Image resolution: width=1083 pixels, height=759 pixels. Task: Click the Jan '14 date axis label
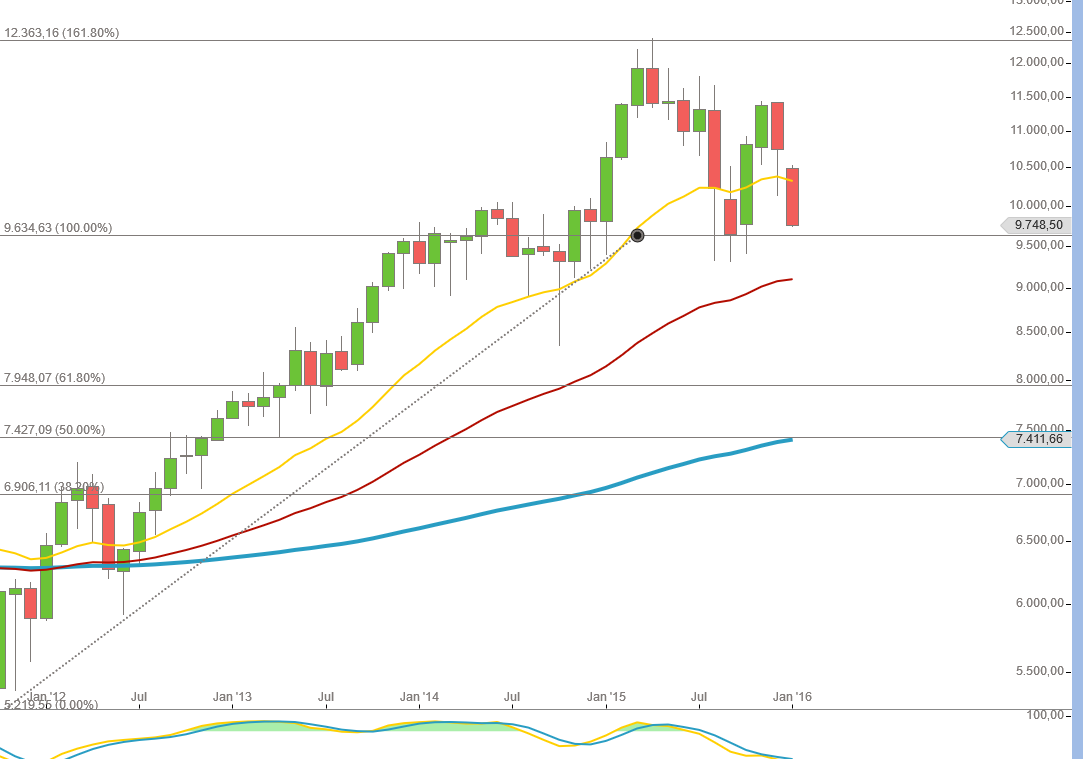[420, 695]
